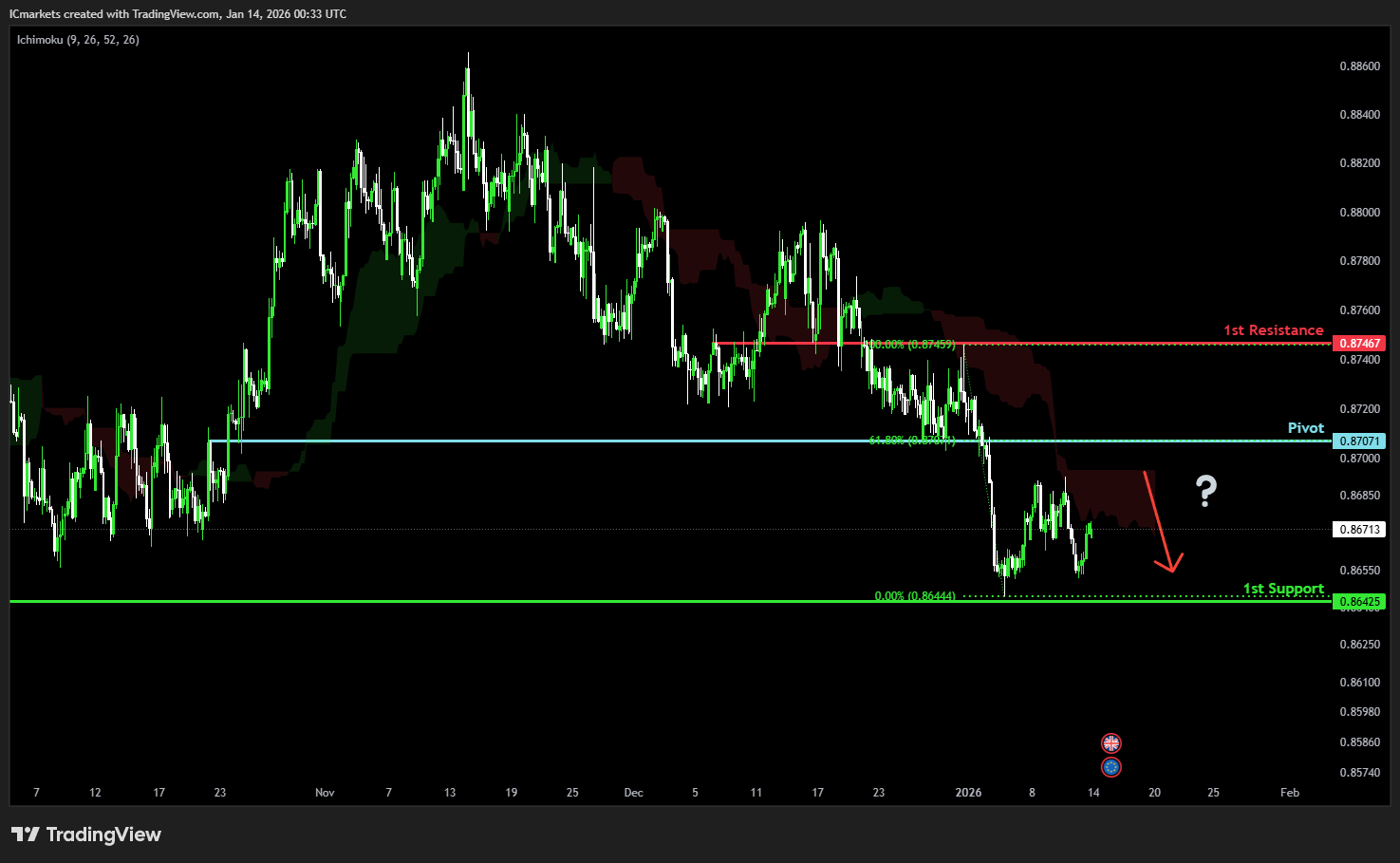Viewport: 1400px width, 863px height.
Task: Select the Pivot text label
Action: 1305,428
